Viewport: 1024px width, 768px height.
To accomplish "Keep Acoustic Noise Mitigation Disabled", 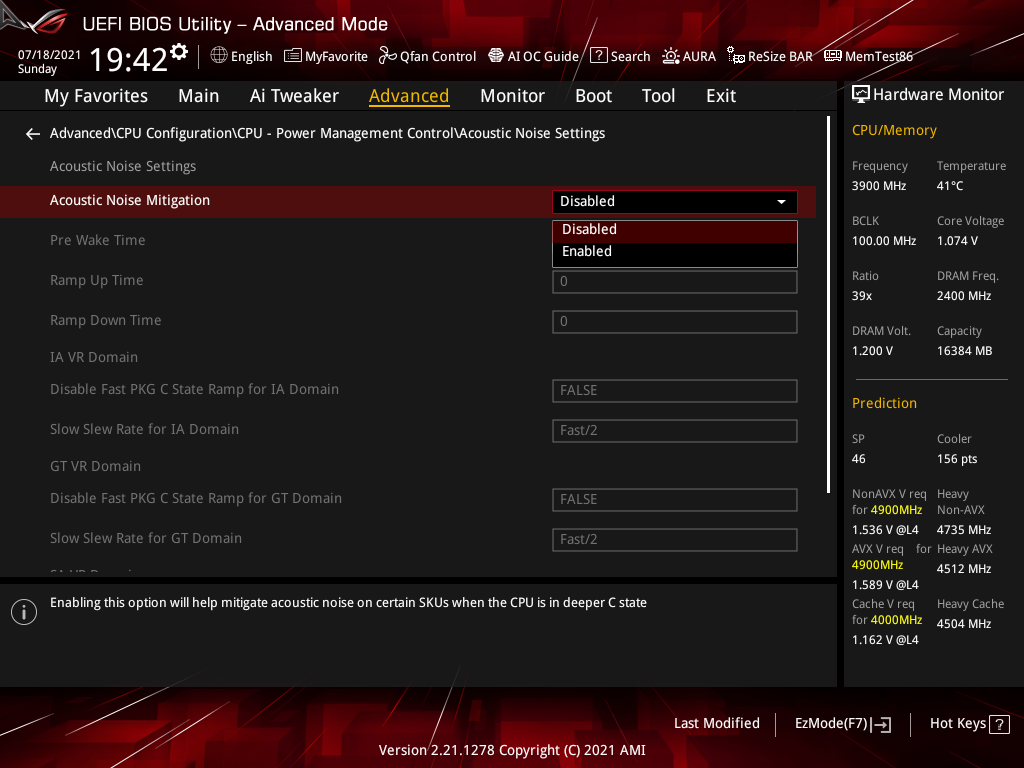I will pos(674,229).
